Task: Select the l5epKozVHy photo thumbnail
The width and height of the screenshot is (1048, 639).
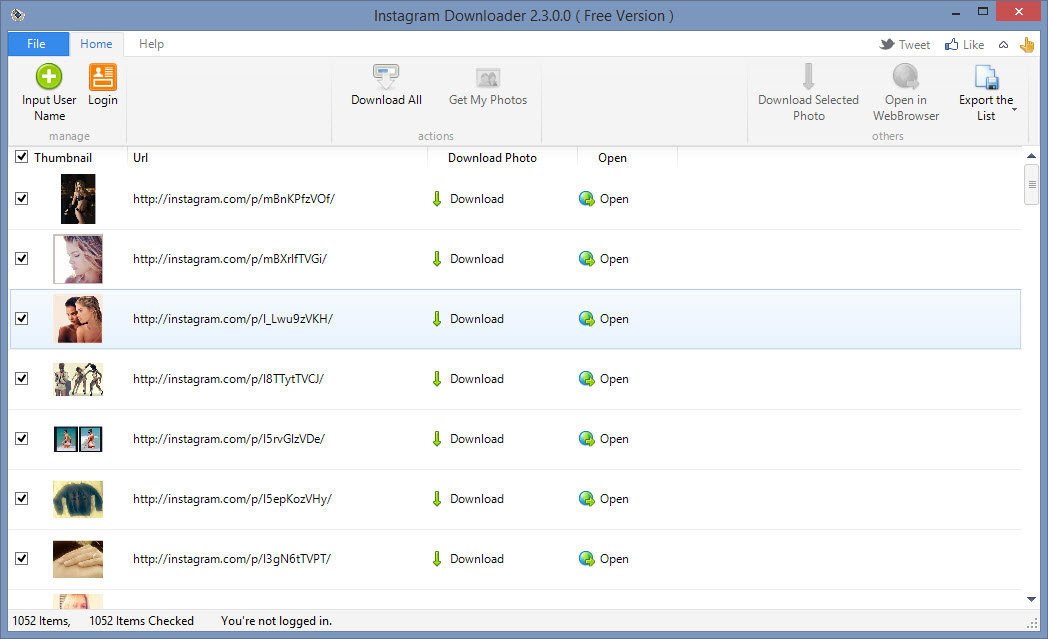Action: click(78, 499)
